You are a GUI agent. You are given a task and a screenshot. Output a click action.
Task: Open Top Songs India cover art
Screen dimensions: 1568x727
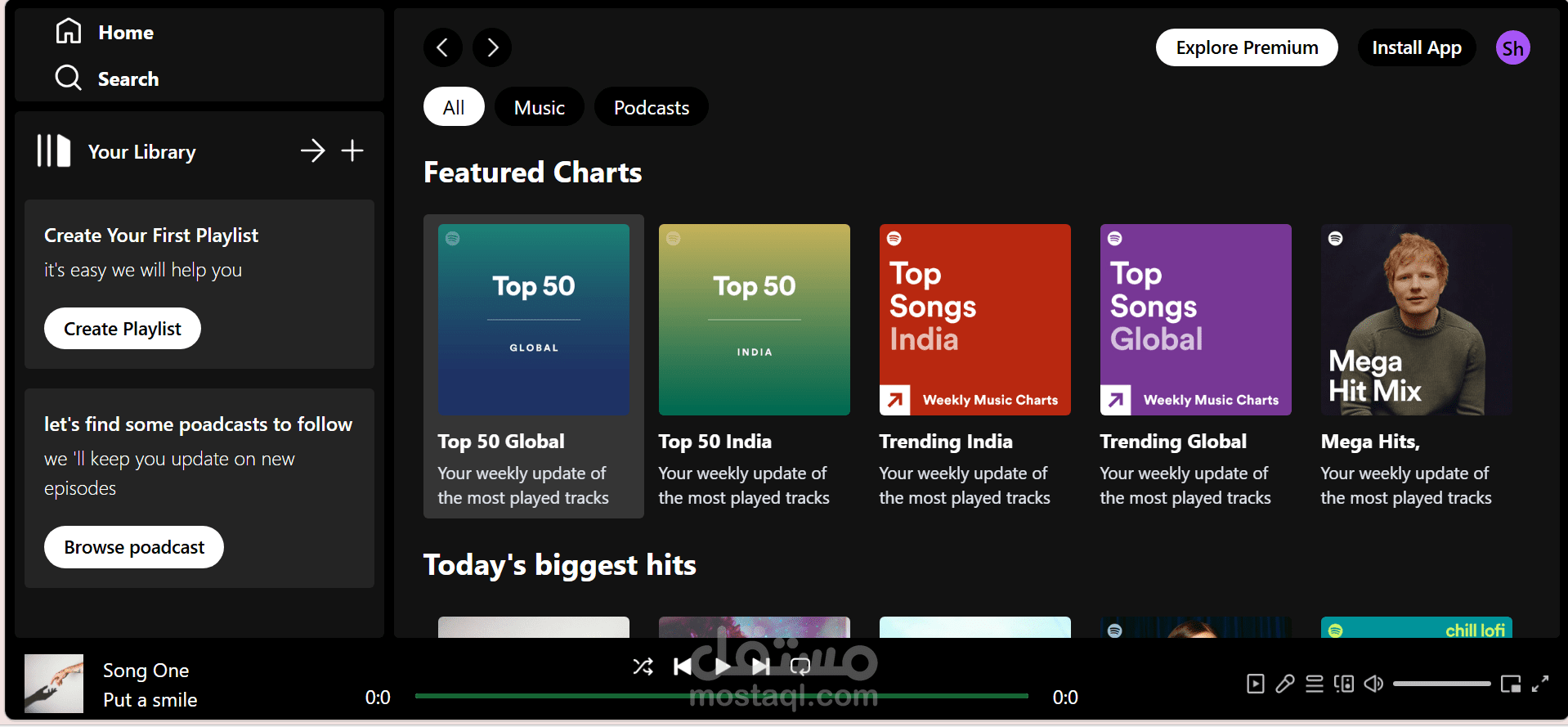click(x=975, y=320)
